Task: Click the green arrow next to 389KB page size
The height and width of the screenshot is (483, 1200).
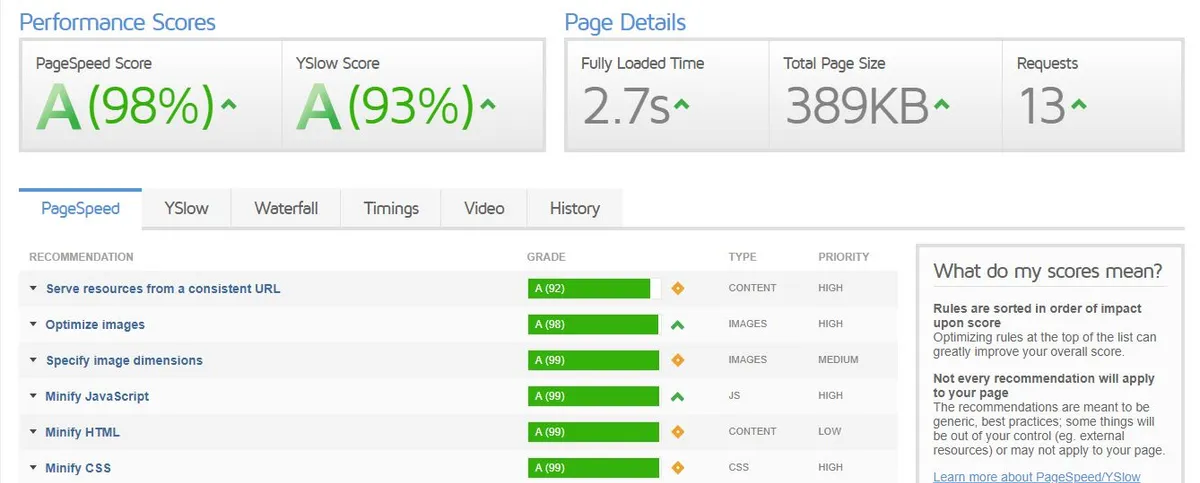Action: click(x=942, y=104)
